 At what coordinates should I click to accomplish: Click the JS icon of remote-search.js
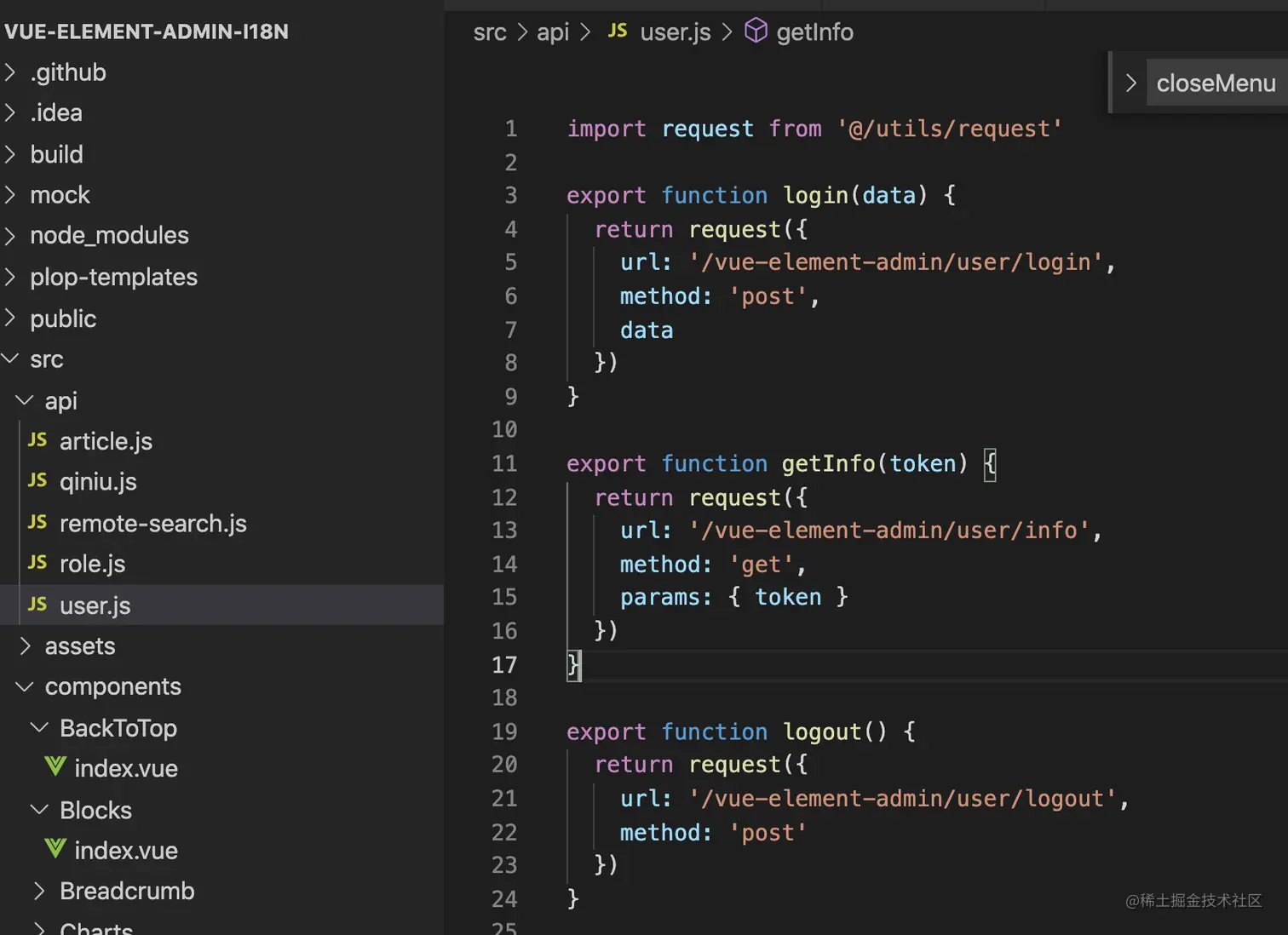click(37, 522)
